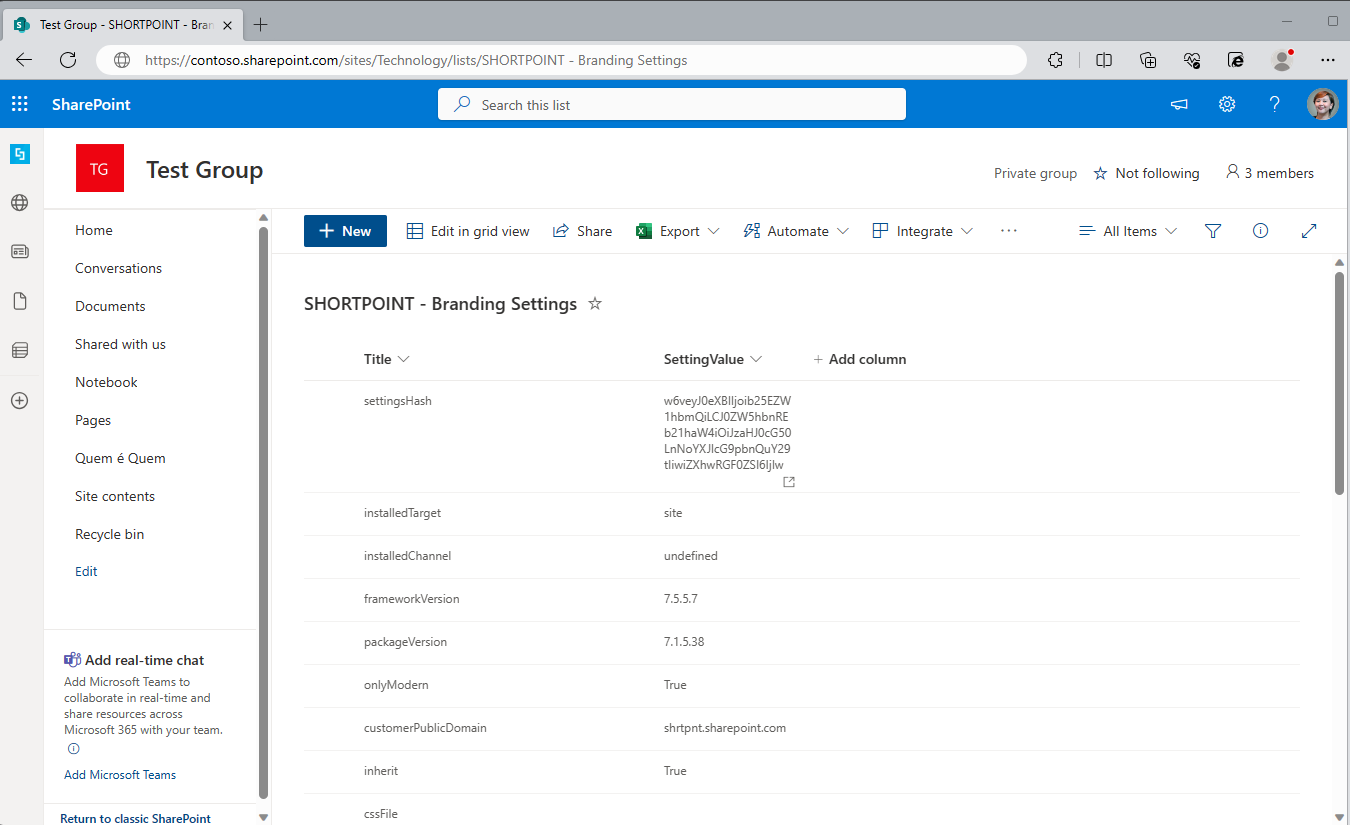Go to Home in site navigation
The height and width of the screenshot is (825, 1350).
pos(94,230)
